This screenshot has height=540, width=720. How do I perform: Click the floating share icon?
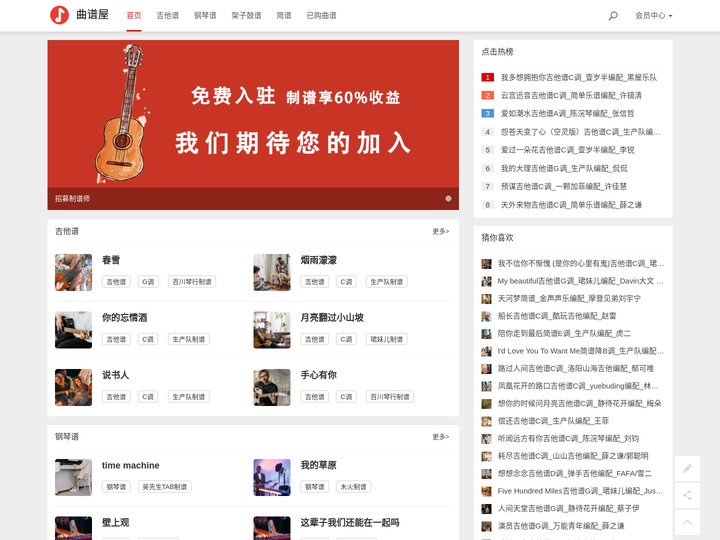tap(687, 495)
